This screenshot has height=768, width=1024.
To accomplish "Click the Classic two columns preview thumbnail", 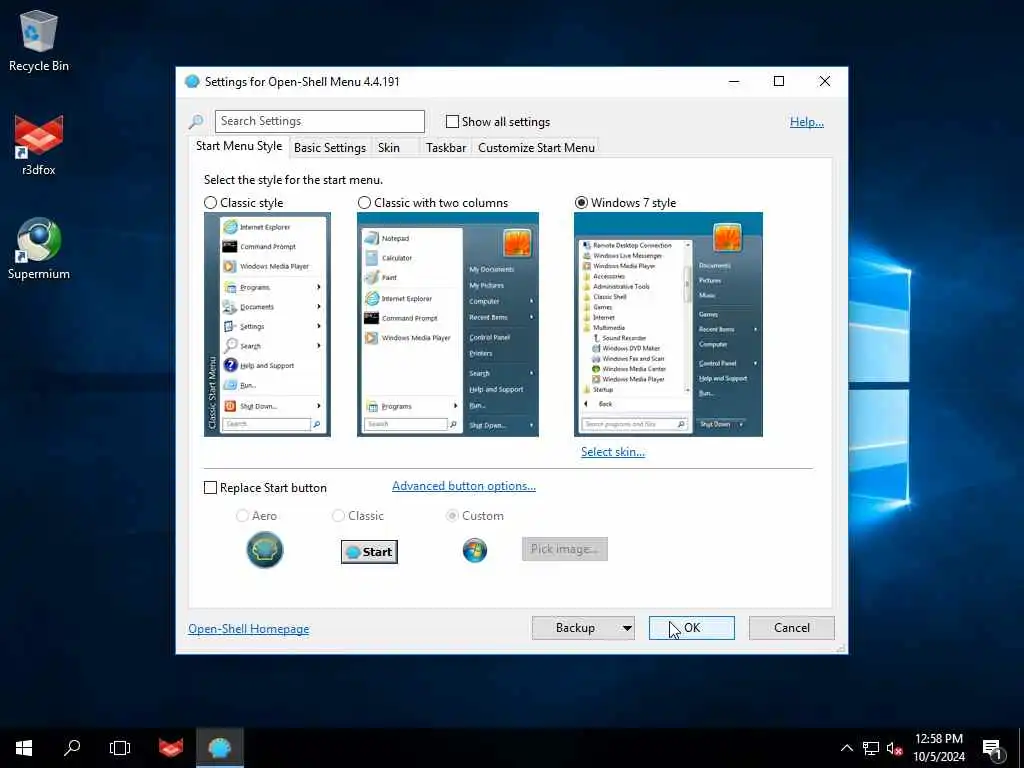I will coord(448,325).
